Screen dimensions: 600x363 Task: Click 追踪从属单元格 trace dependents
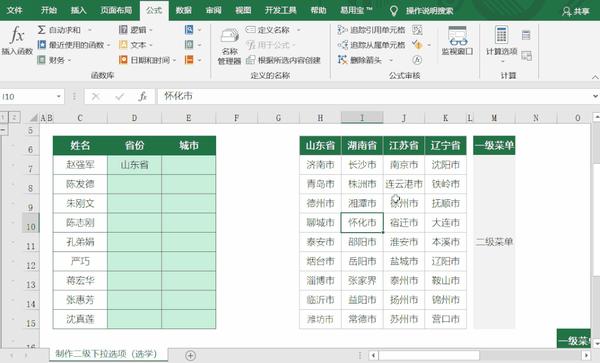tap(372, 45)
